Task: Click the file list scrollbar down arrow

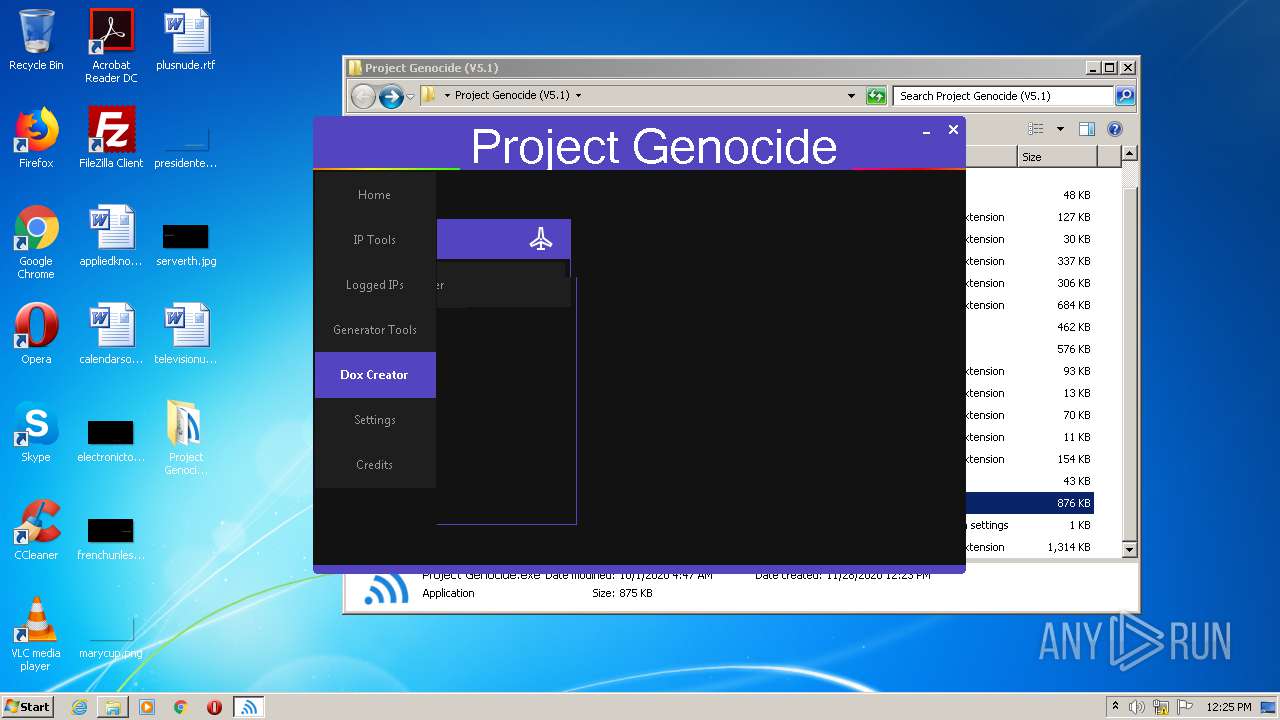Action: pos(1129,549)
